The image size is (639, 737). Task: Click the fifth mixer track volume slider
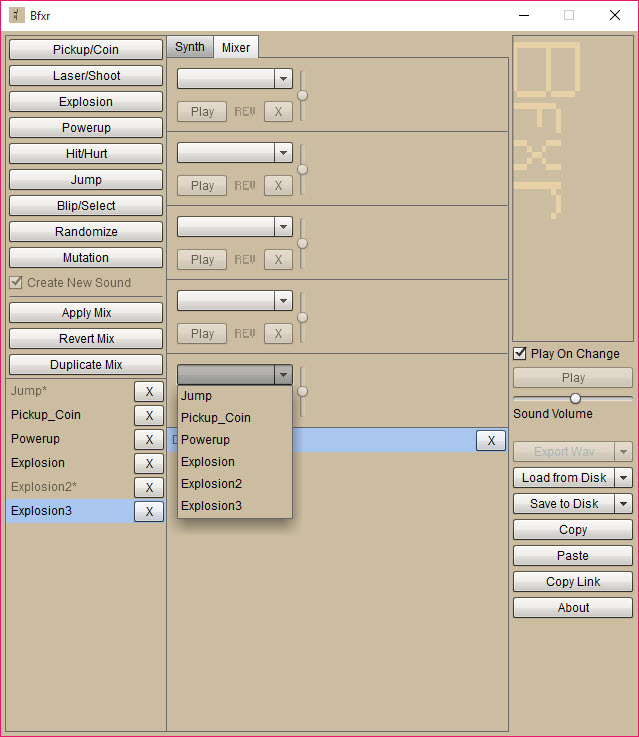(303, 391)
